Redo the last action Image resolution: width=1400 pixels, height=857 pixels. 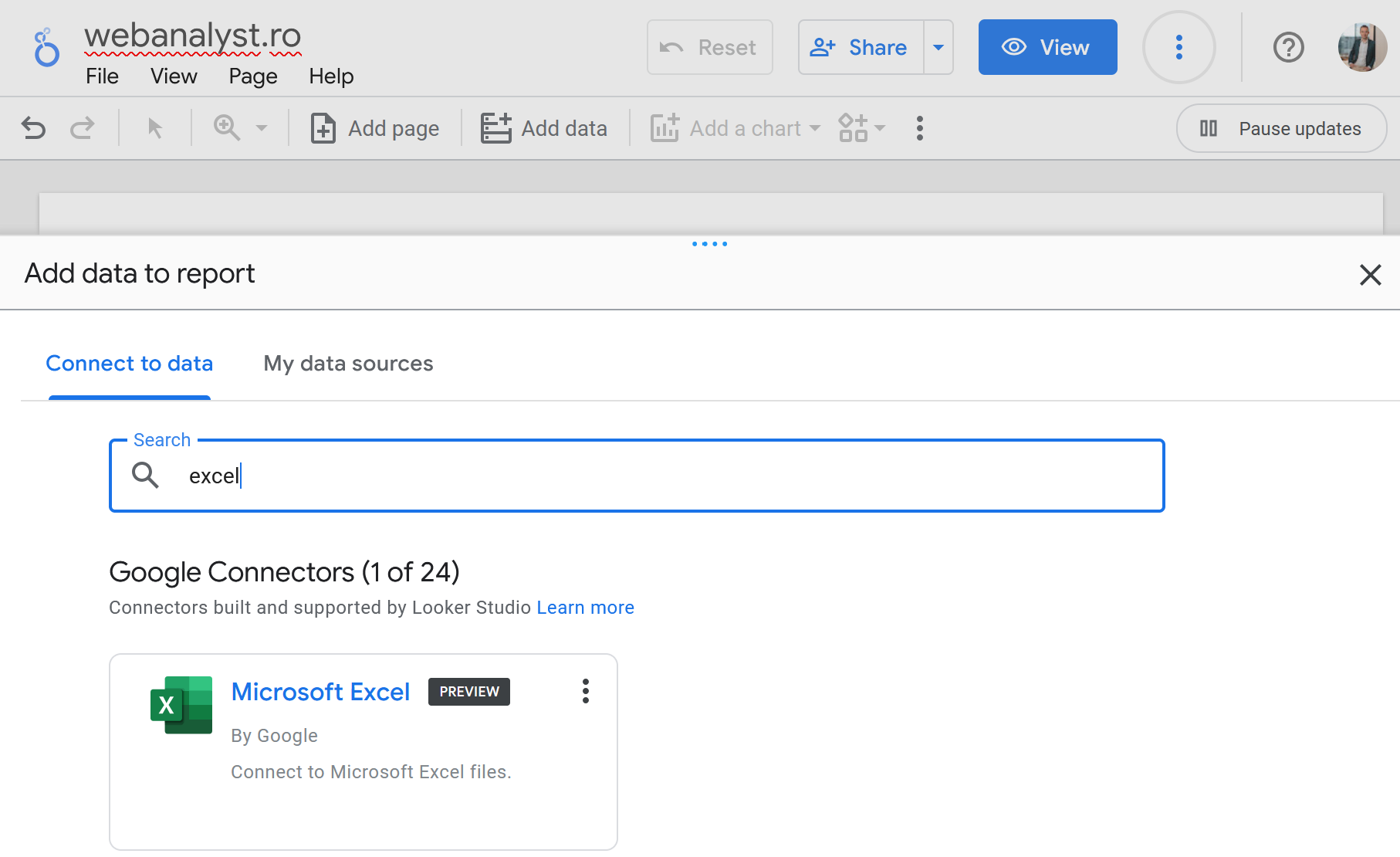tap(82, 128)
